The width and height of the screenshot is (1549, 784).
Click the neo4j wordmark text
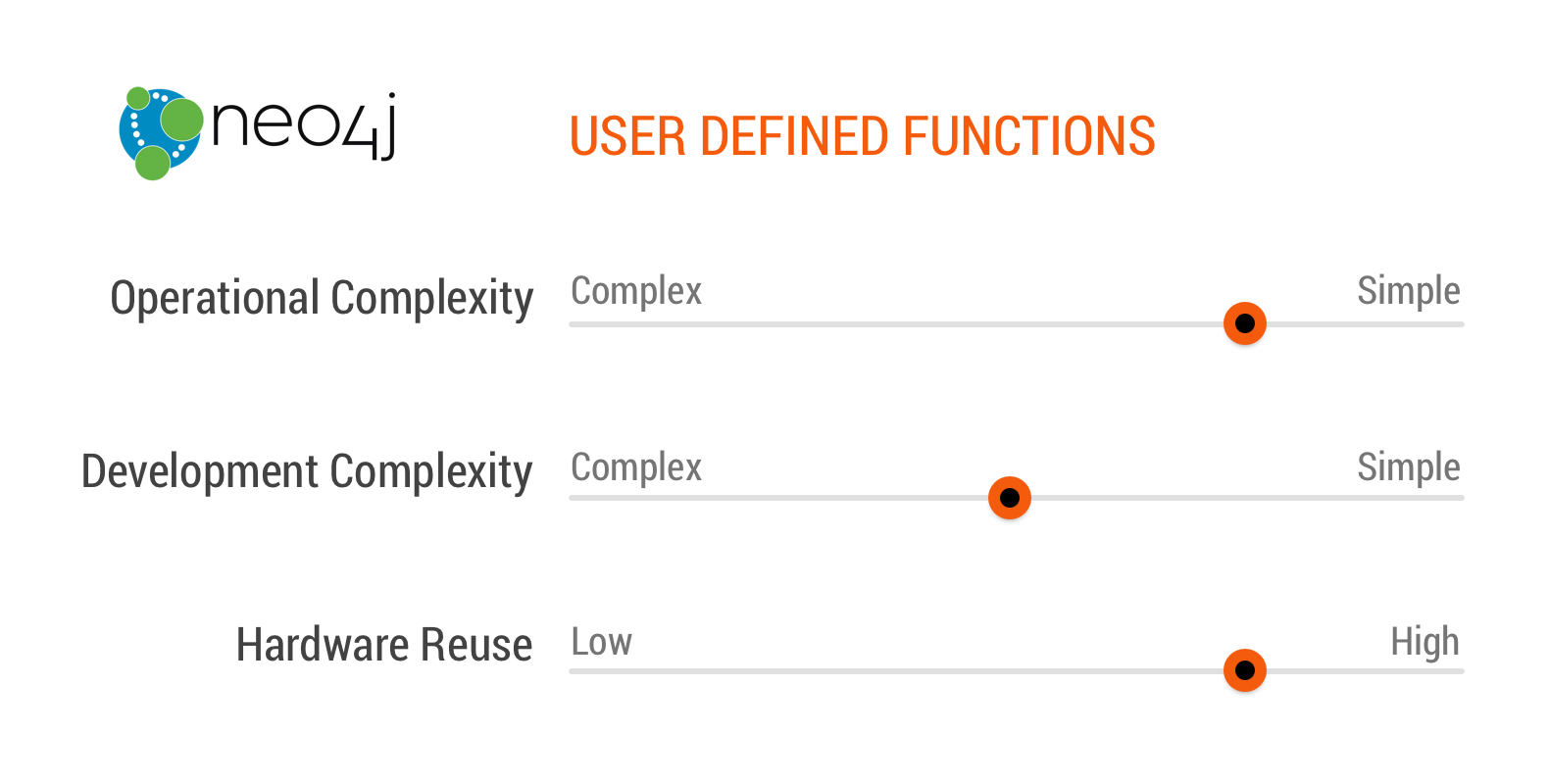coord(304,125)
